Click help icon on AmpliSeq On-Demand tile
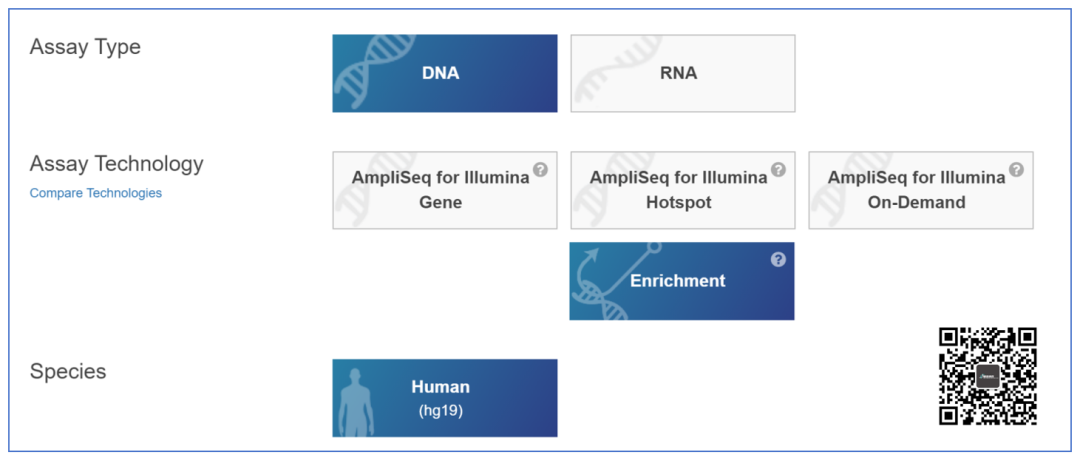Viewport: 1080px width, 458px height. 1016,170
